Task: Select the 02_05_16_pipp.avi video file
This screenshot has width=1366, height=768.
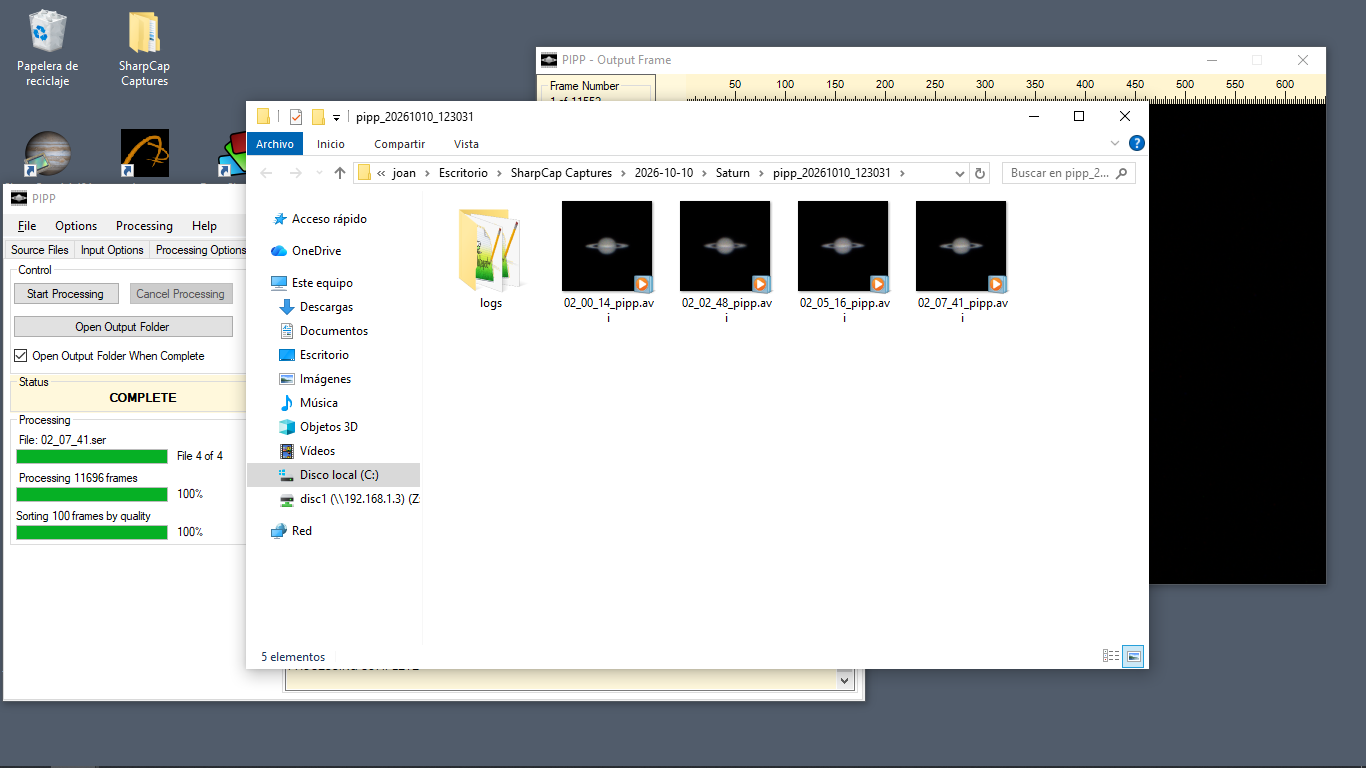Action: click(843, 261)
